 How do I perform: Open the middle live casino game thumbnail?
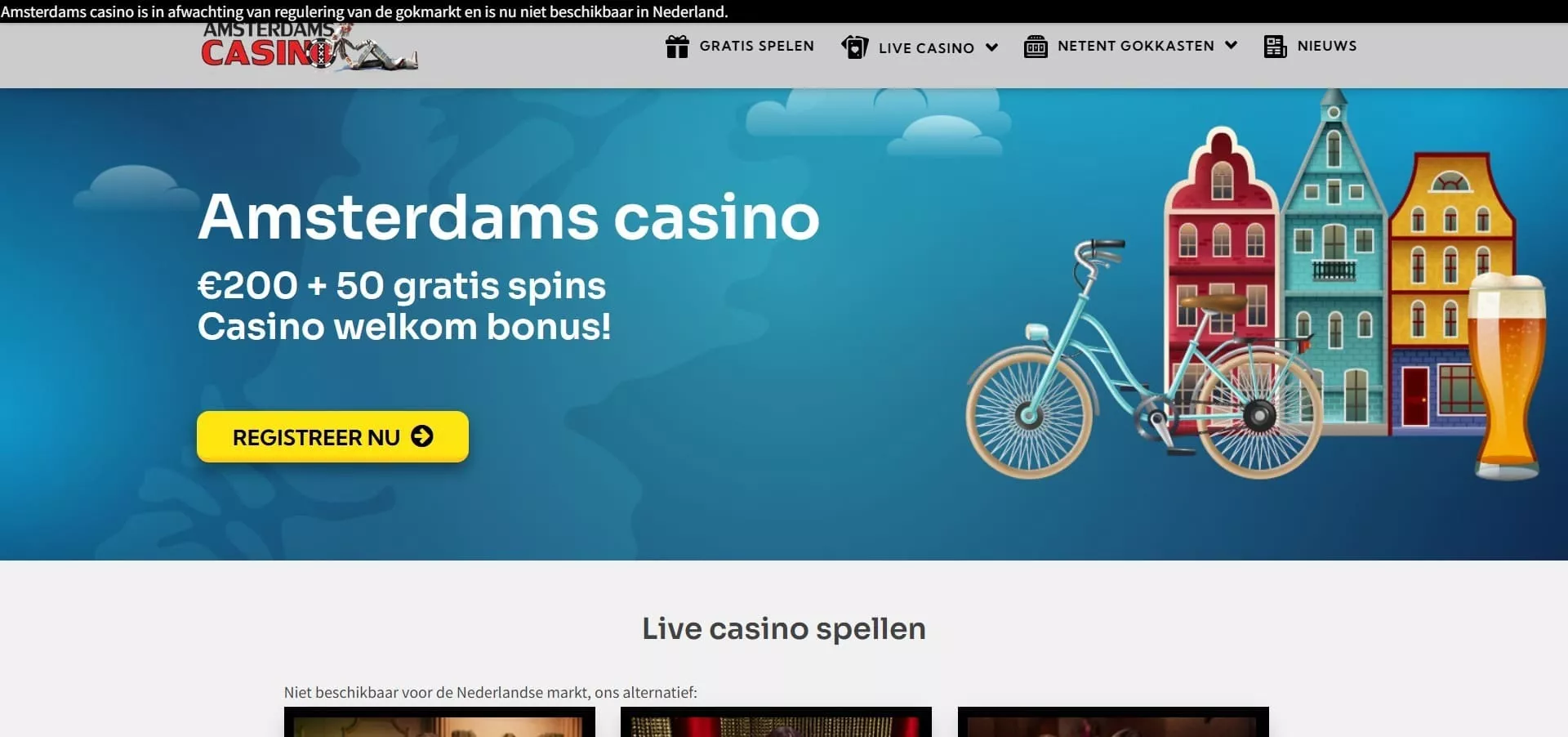tap(776, 722)
